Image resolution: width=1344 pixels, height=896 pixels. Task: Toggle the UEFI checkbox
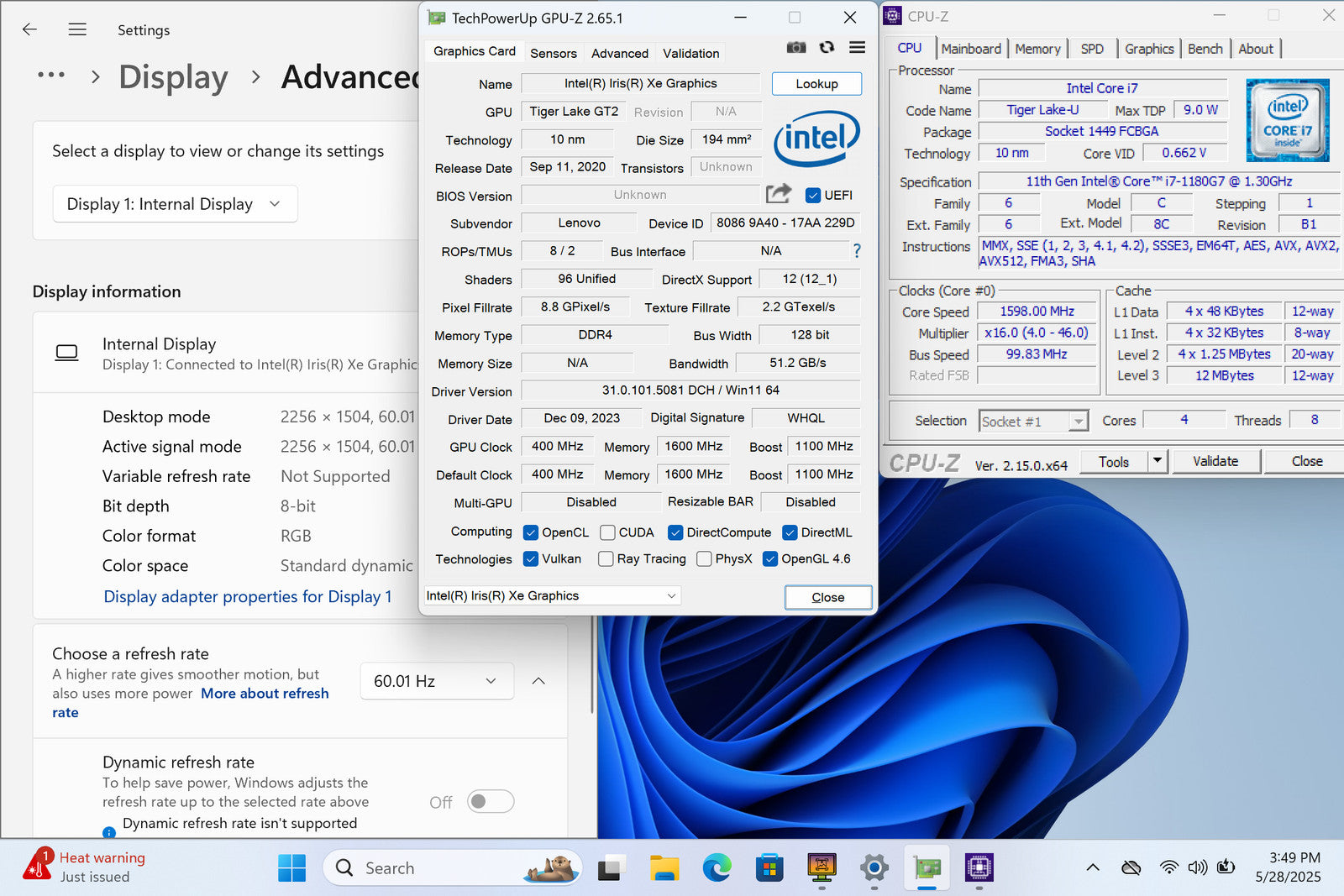[x=812, y=196]
